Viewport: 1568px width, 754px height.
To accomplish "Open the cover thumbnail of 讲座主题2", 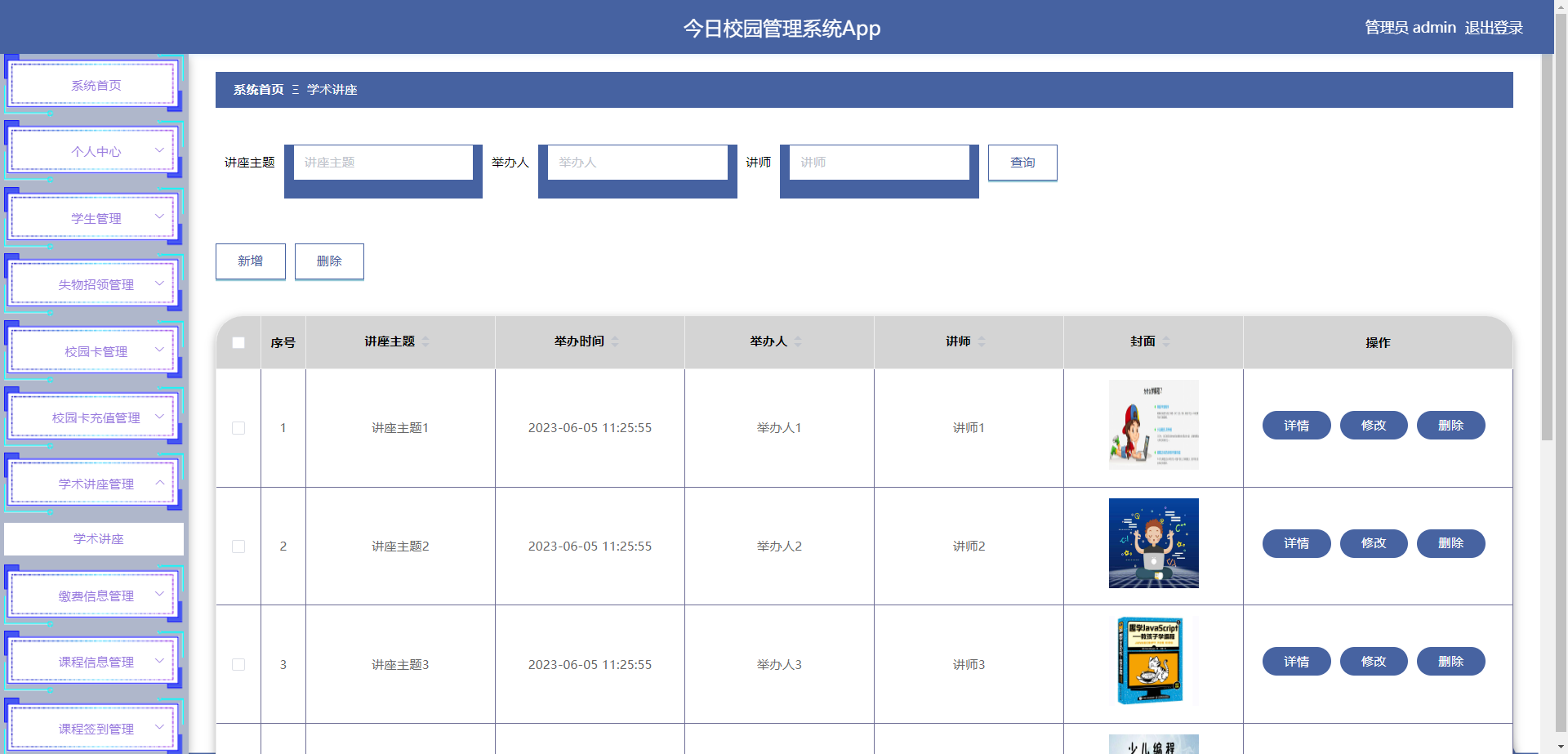I will [x=1153, y=542].
